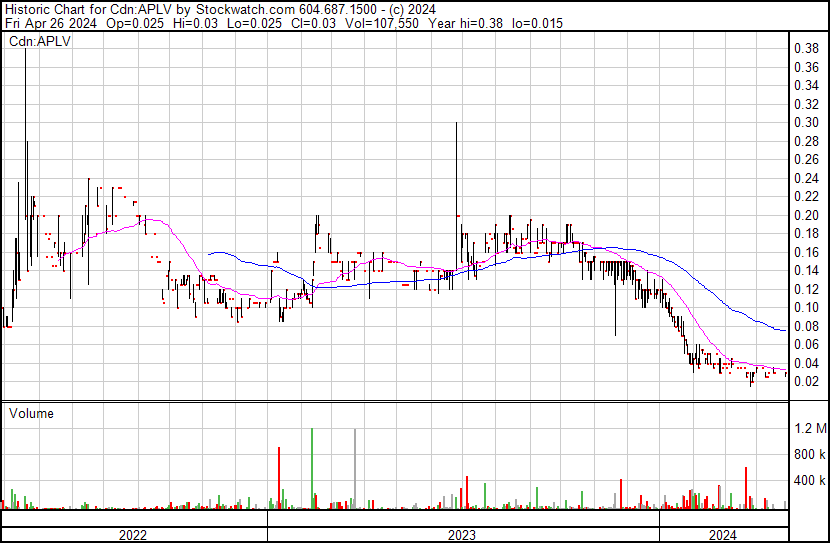
Task: Click the Volume panel label
Action: [x=32, y=413]
